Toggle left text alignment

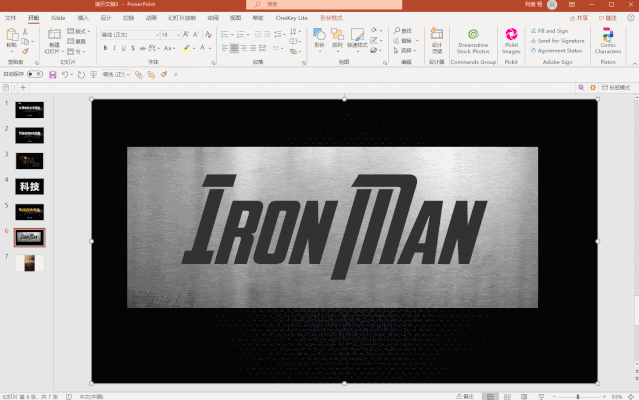pyautogui.click(x=225, y=48)
